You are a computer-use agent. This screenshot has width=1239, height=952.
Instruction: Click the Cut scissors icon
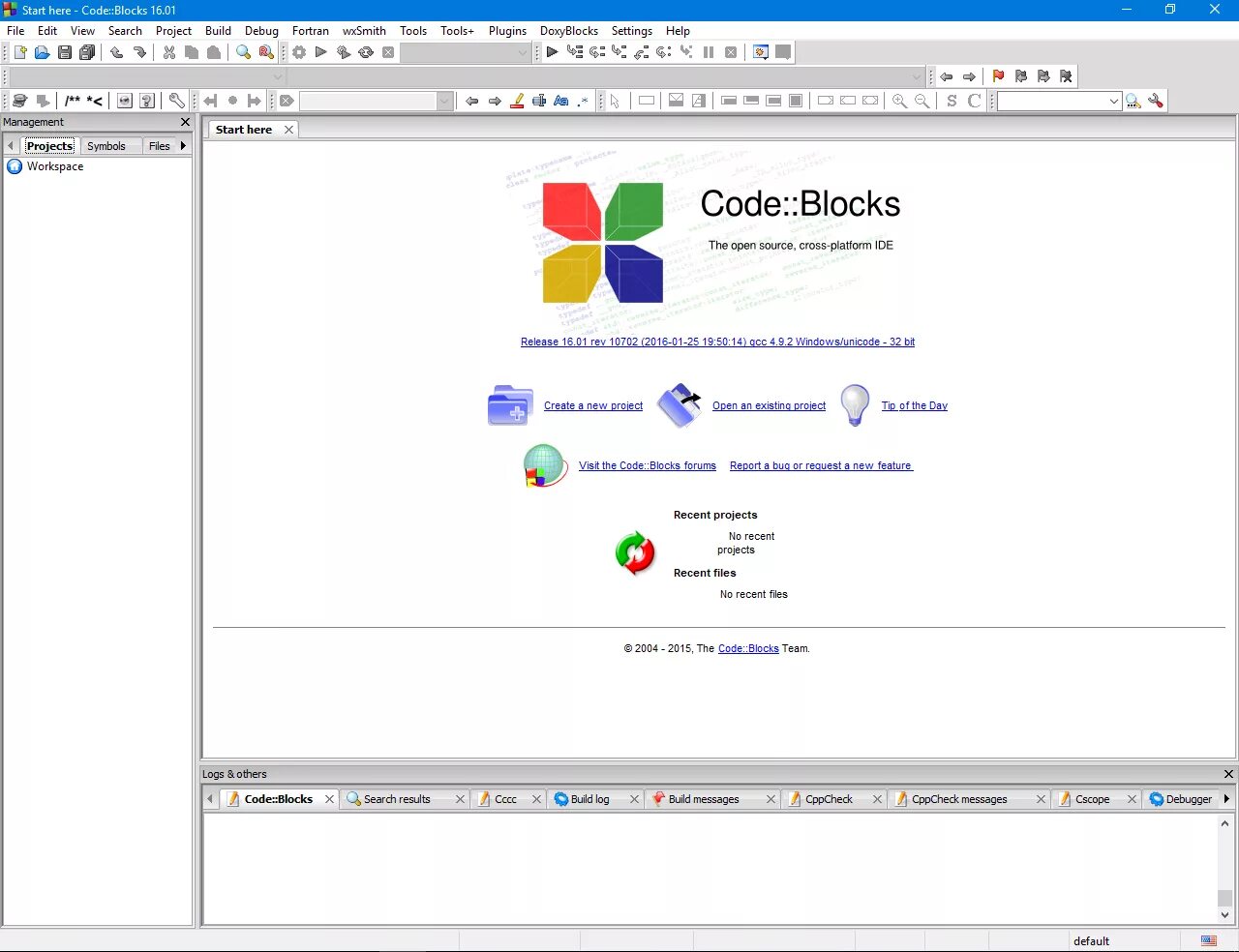169,52
